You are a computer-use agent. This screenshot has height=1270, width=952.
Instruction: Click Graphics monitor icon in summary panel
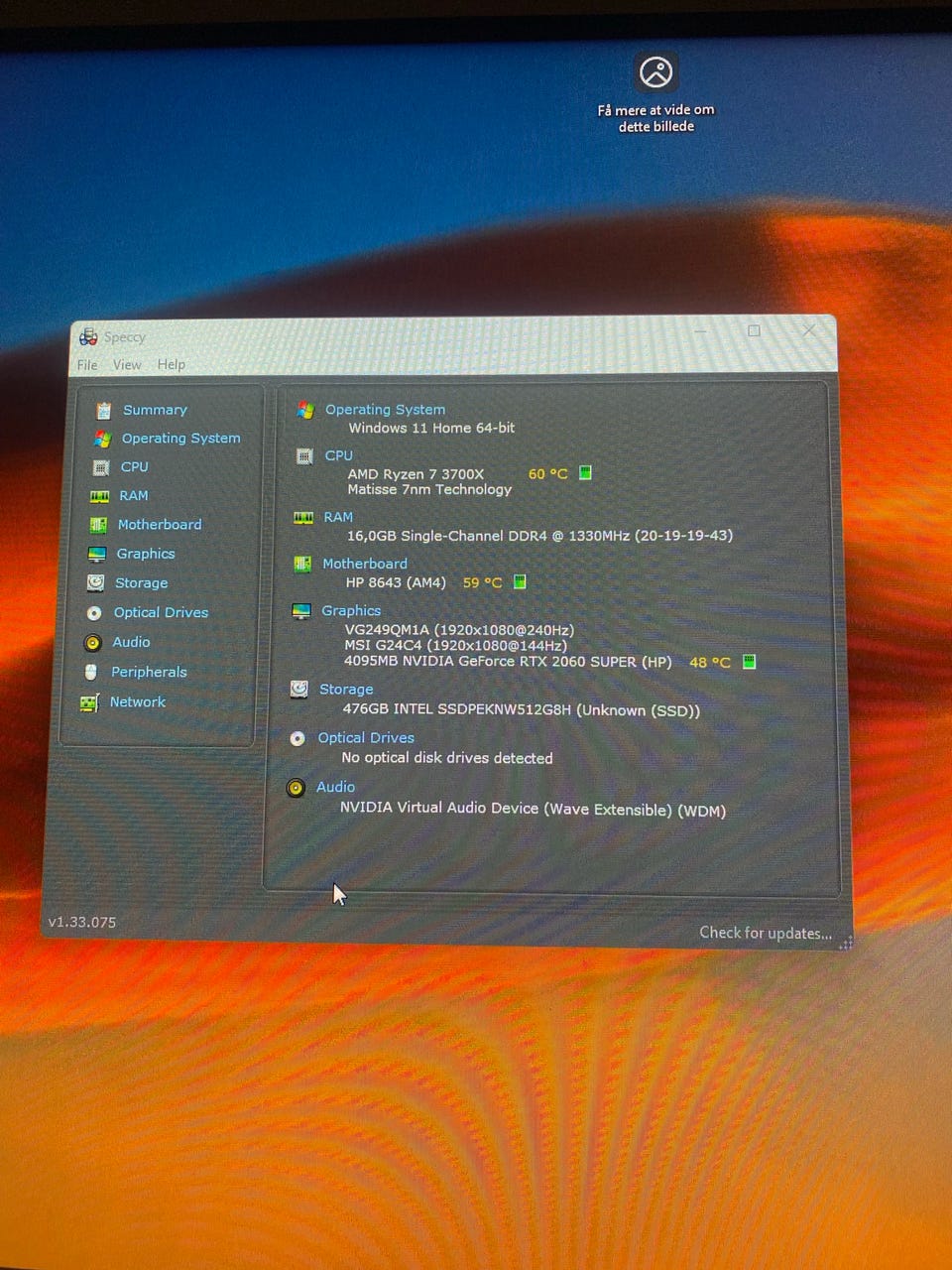301,611
